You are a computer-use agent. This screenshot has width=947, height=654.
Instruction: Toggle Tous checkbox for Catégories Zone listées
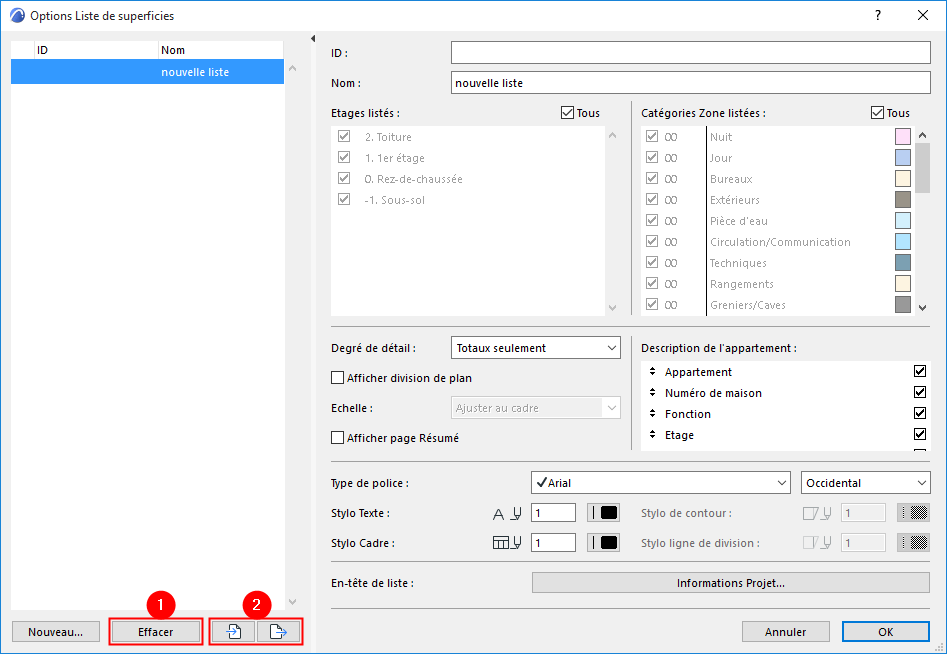877,112
